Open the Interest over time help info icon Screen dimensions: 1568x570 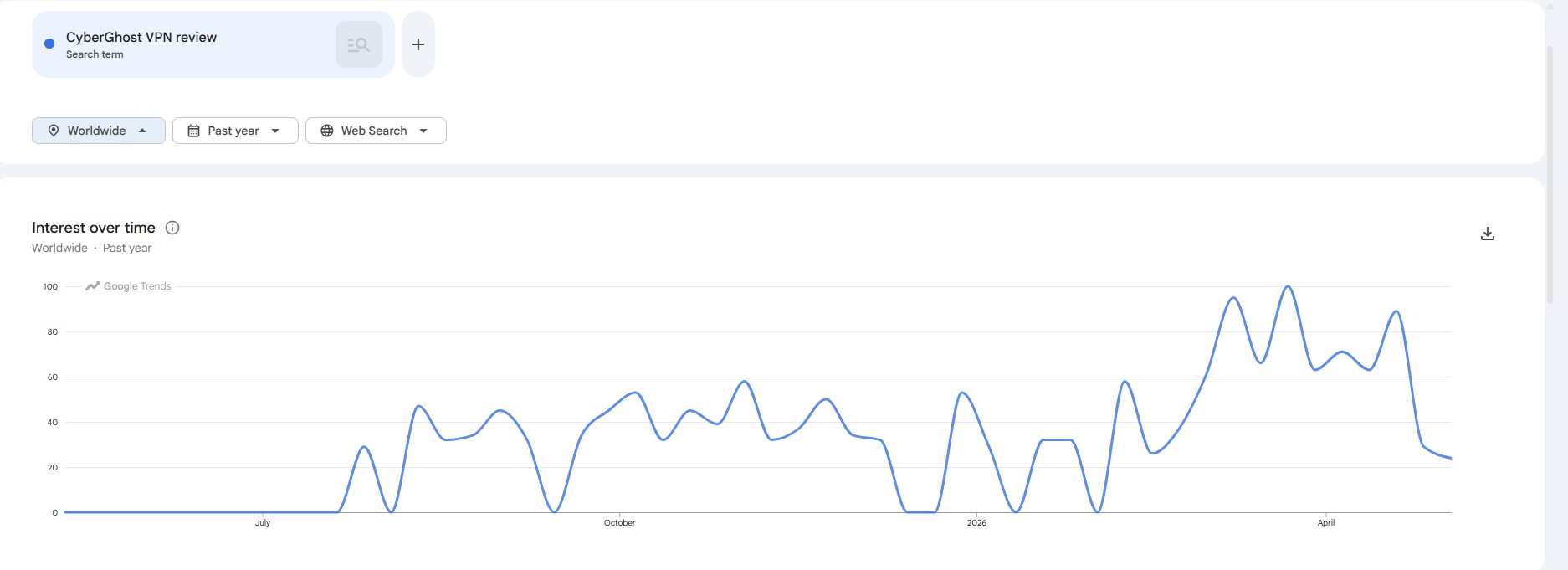coord(172,228)
